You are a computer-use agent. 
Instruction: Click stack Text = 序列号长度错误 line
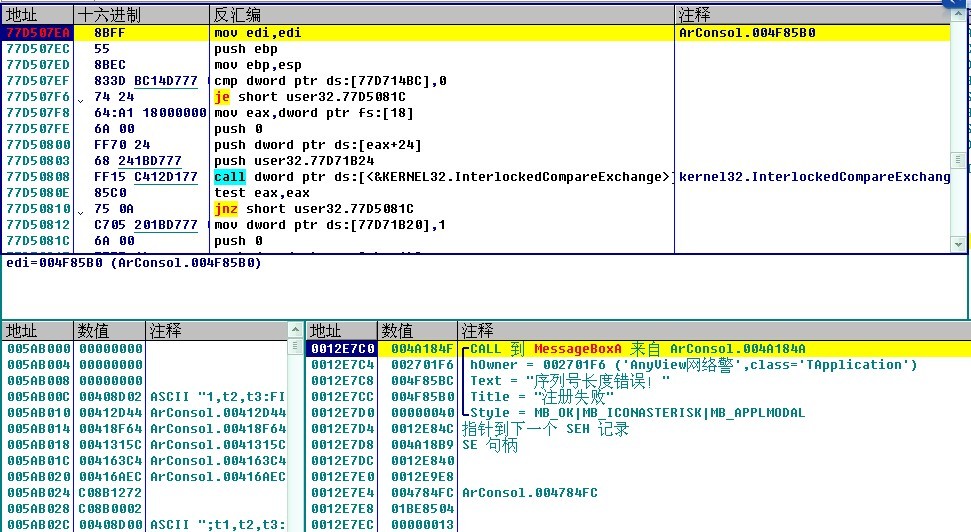570,381
